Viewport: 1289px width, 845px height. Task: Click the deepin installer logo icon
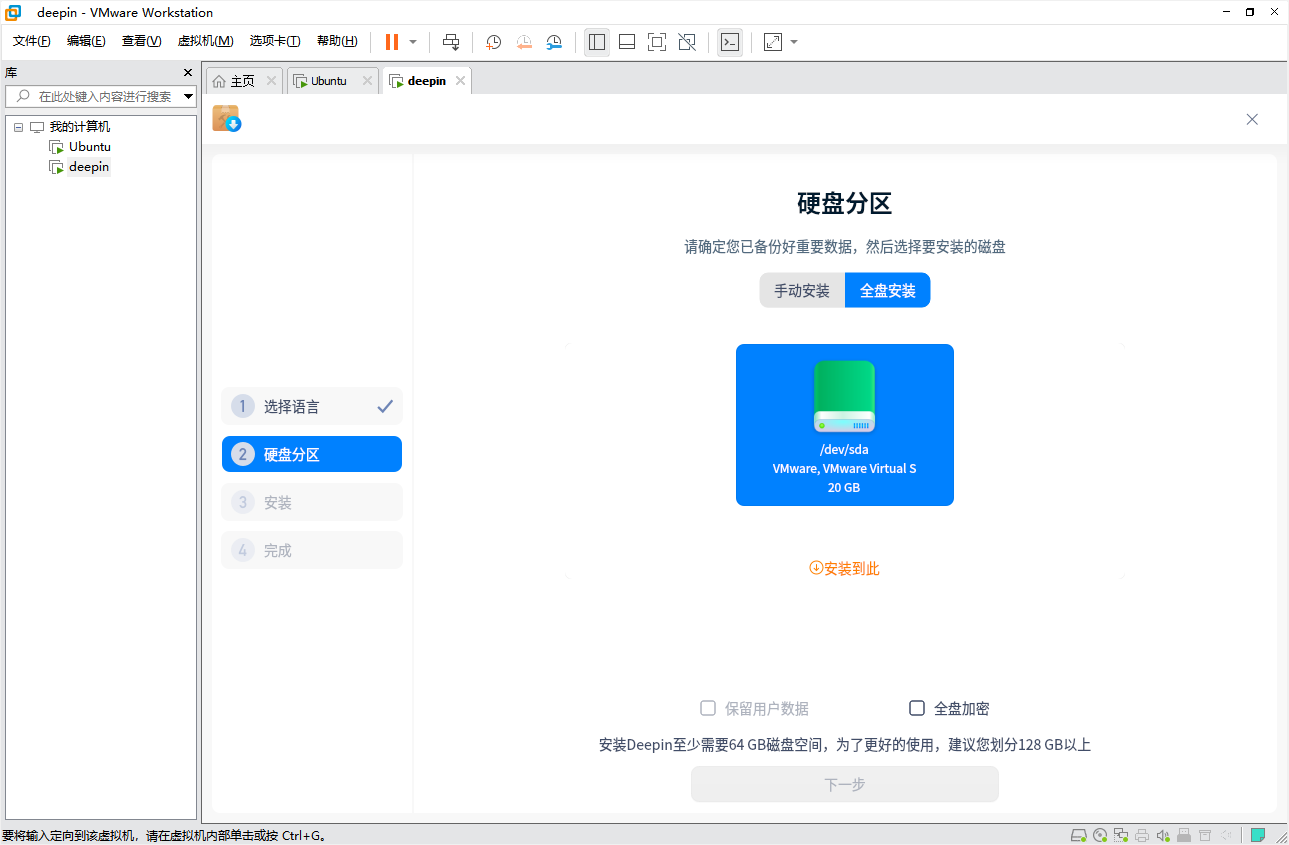click(227, 118)
